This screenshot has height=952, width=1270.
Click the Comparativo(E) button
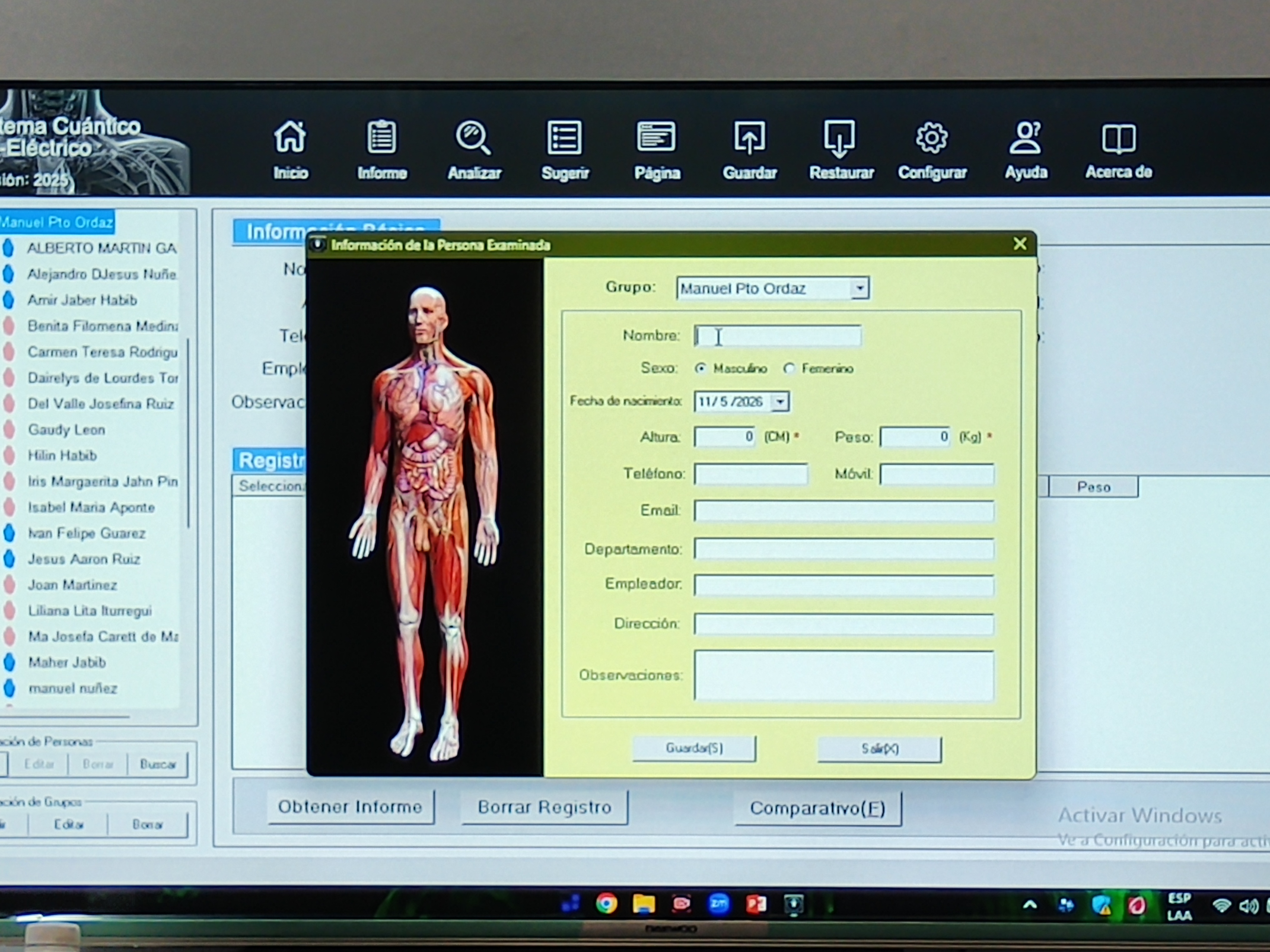click(x=817, y=809)
